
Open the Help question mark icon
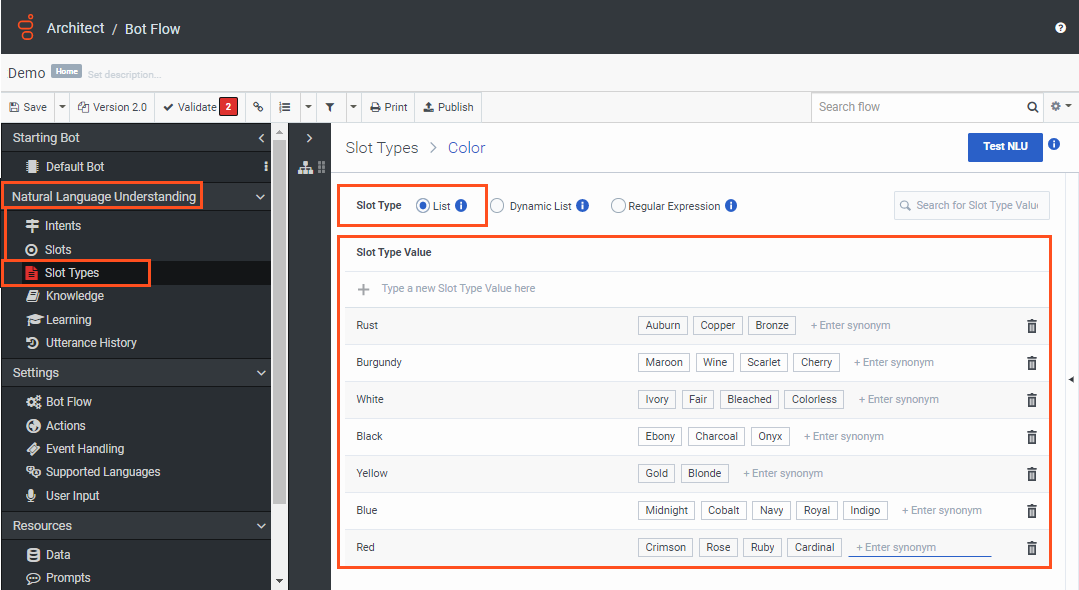1060,28
